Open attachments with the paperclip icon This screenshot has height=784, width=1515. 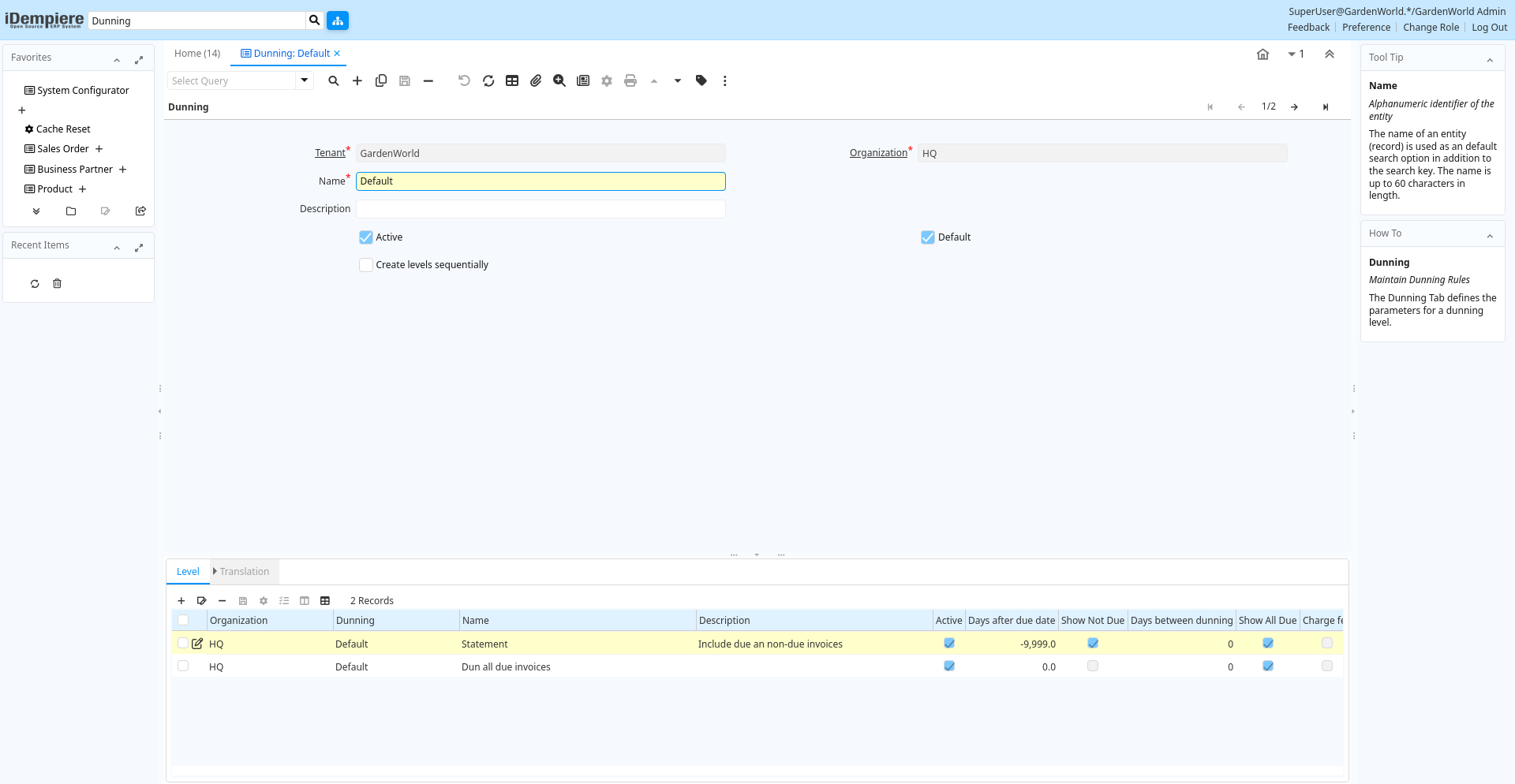pos(536,80)
